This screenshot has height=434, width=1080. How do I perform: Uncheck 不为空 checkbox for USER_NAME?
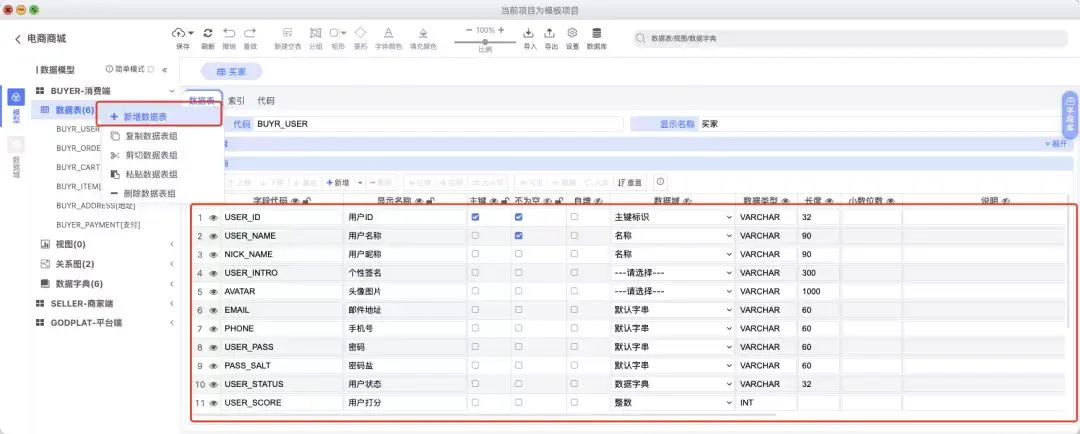[x=519, y=236]
